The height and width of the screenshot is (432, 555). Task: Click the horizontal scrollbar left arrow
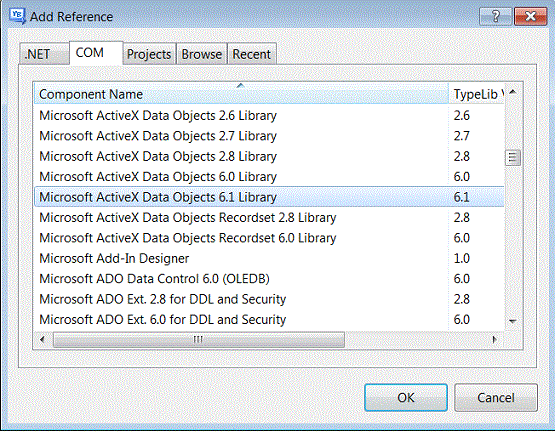coord(42,340)
